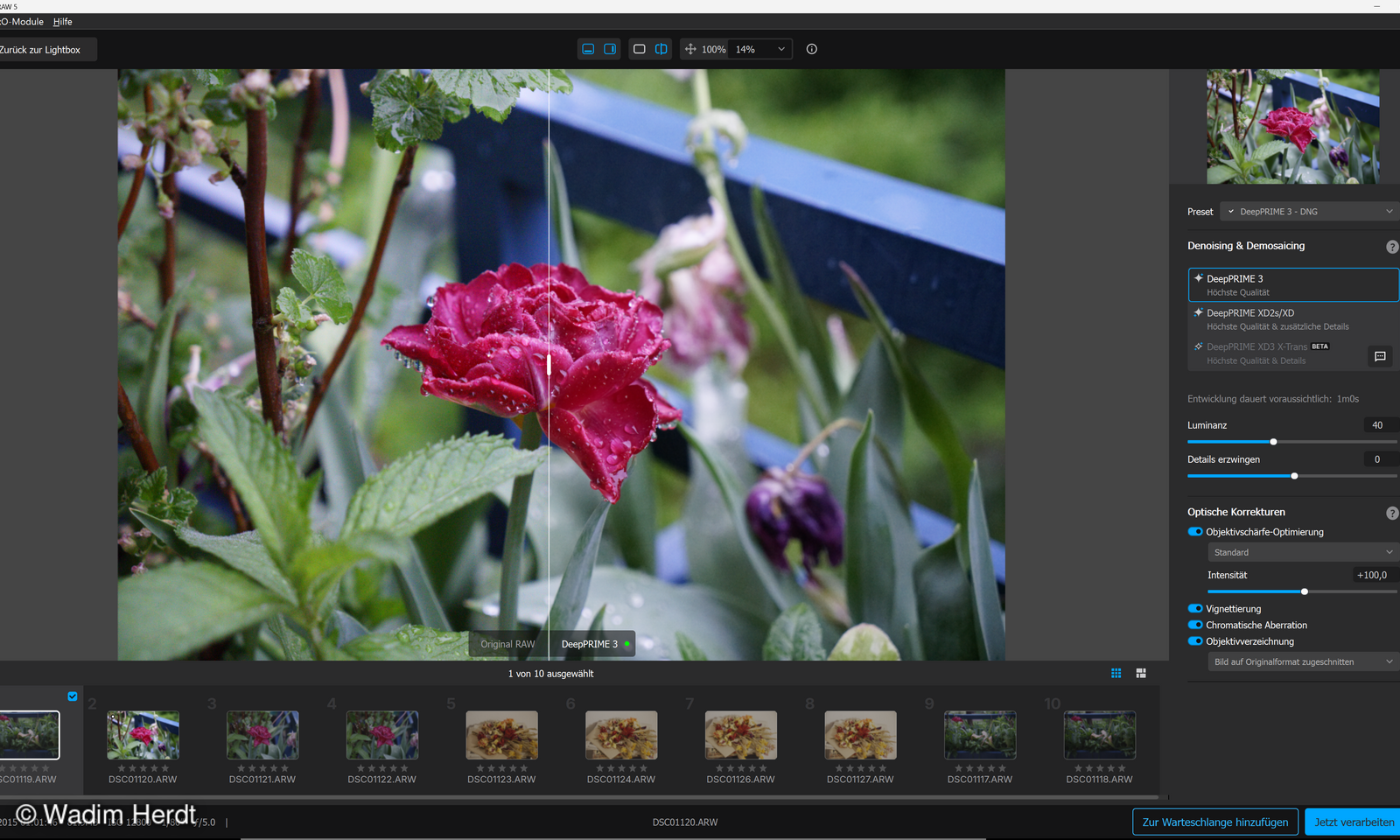
Task: Switch filmstrip to small grid view
Action: pyautogui.click(x=1116, y=673)
